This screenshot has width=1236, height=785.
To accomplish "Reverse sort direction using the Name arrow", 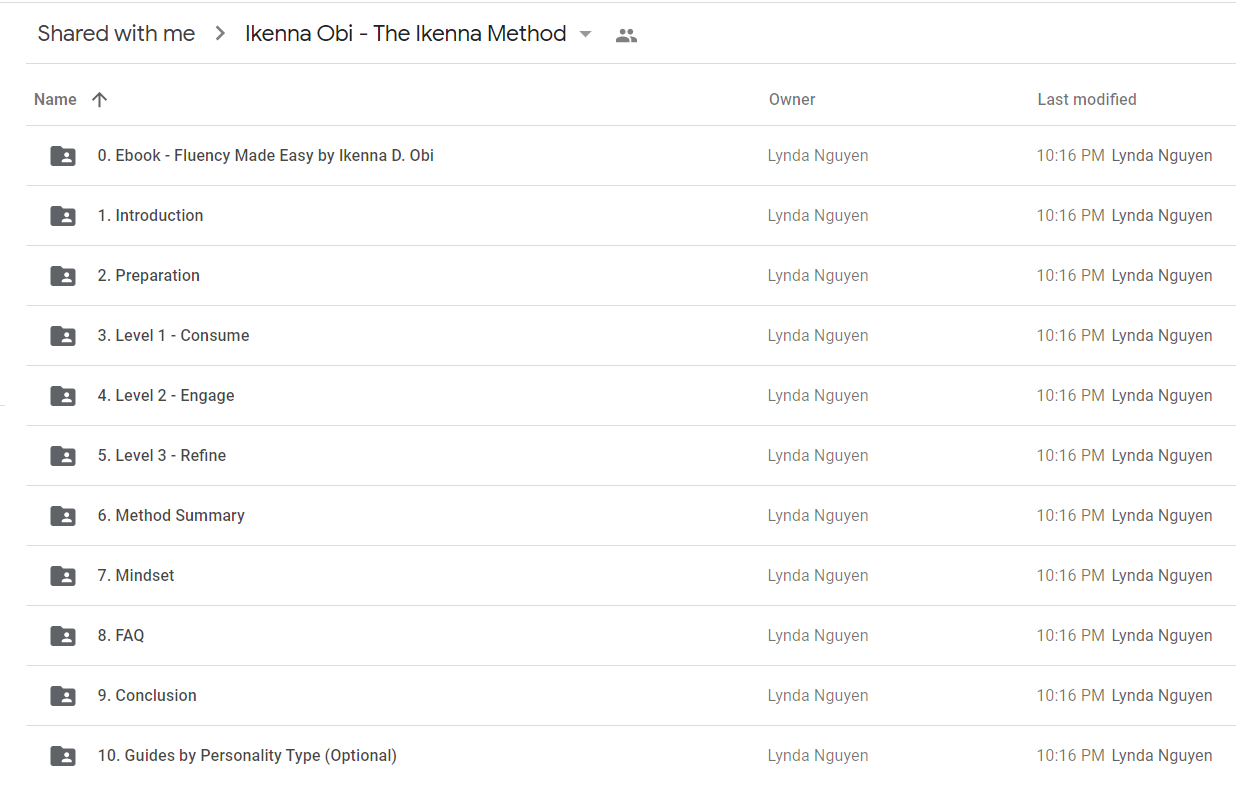I will click(99, 99).
